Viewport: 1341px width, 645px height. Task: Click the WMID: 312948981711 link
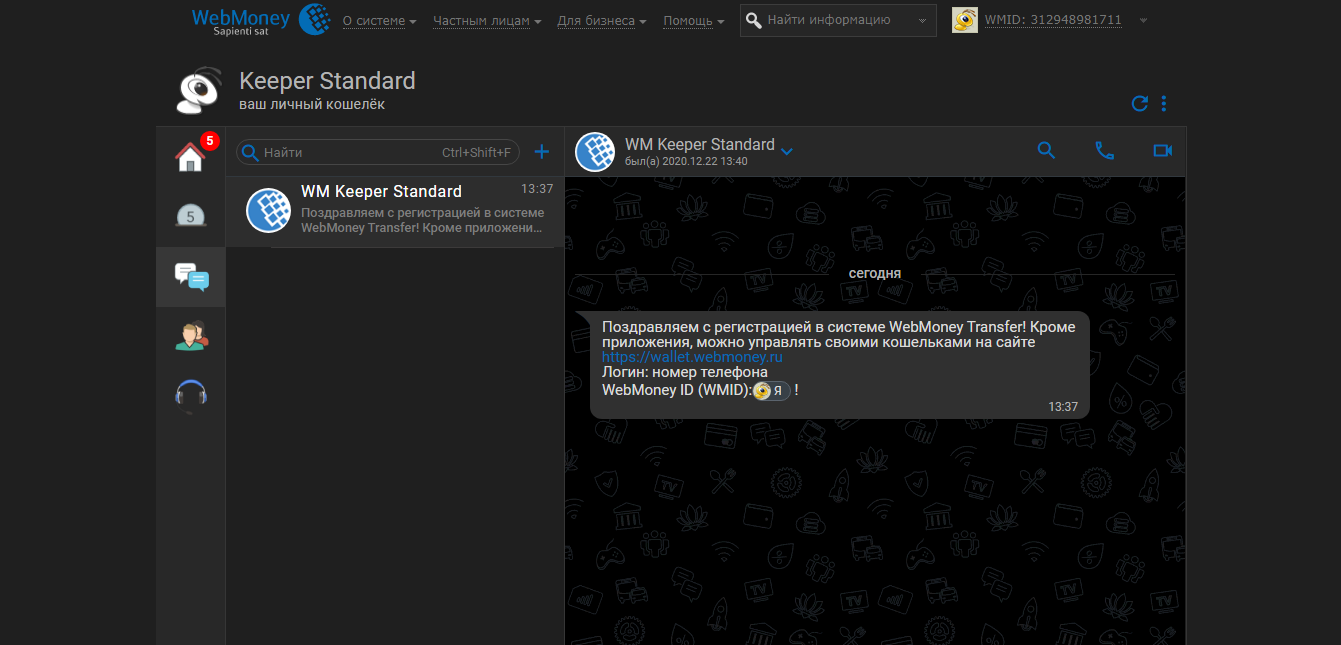click(1053, 20)
